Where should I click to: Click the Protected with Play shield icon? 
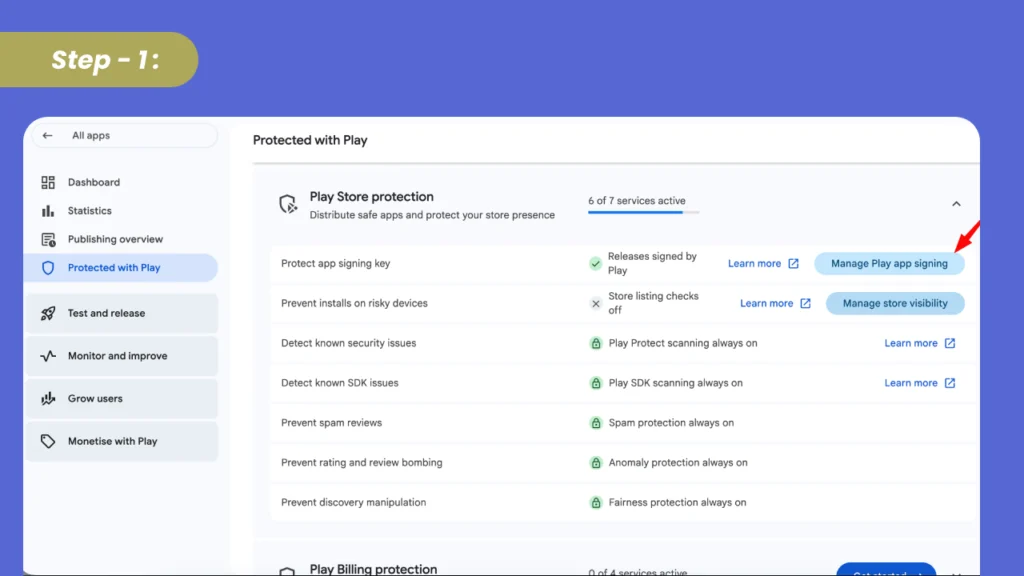click(x=48, y=268)
